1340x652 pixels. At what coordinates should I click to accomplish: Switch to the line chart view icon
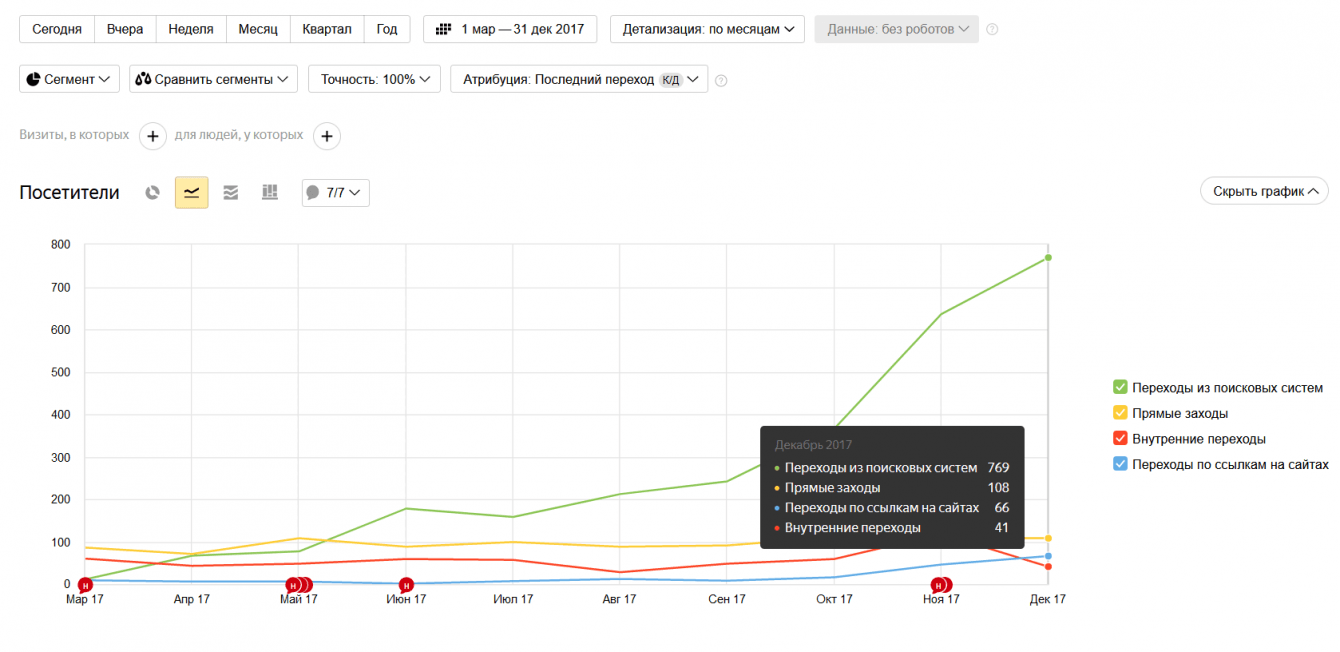(192, 193)
